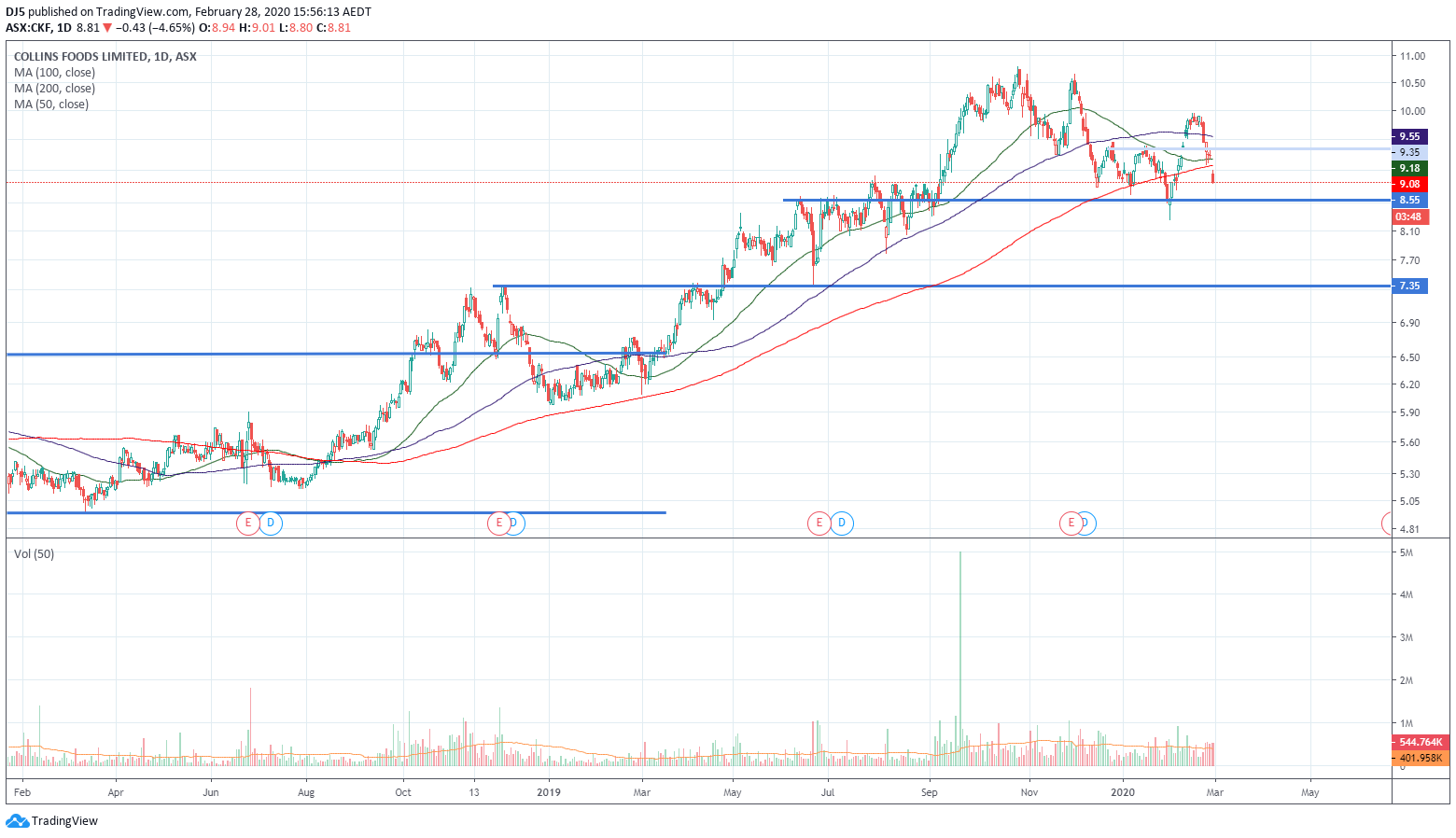Image resolution: width=1456 pixels, height=838 pixels.
Task: Click the 9.08 red price label
Action: (x=1409, y=184)
